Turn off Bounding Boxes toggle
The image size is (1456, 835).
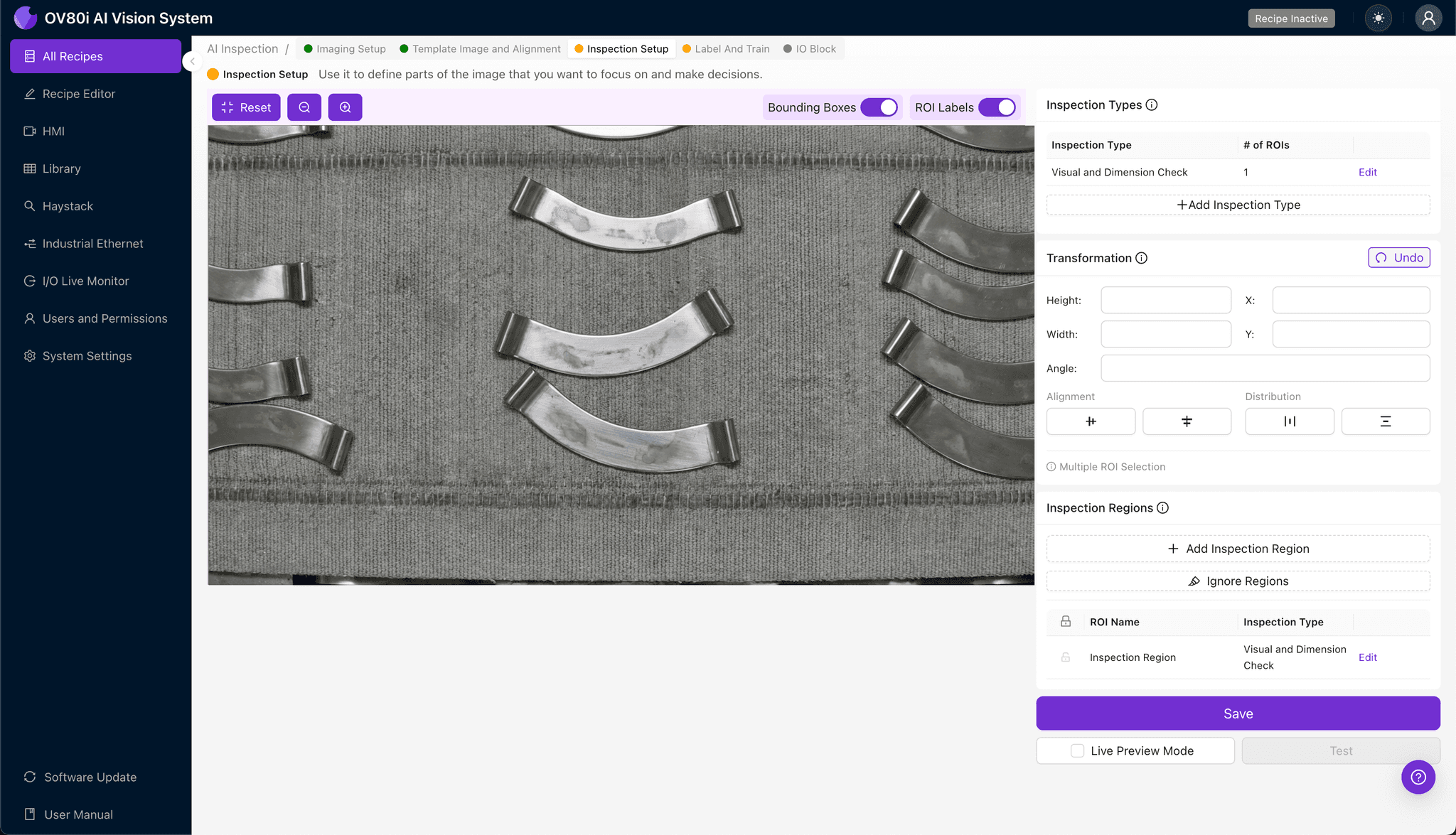tap(879, 107)
